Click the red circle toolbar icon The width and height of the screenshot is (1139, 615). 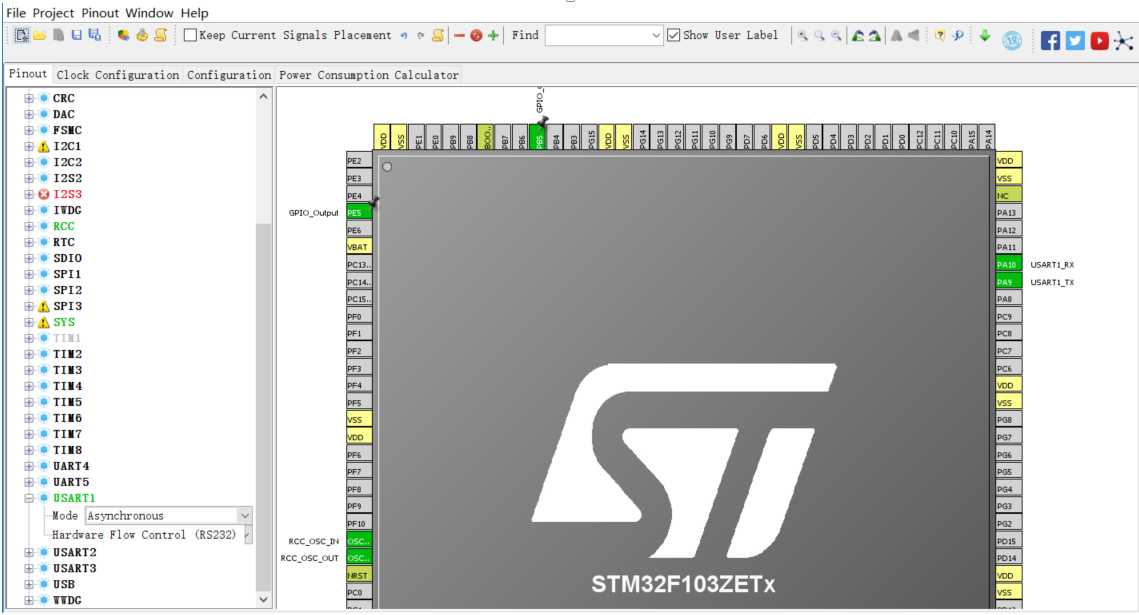point(476,35)
